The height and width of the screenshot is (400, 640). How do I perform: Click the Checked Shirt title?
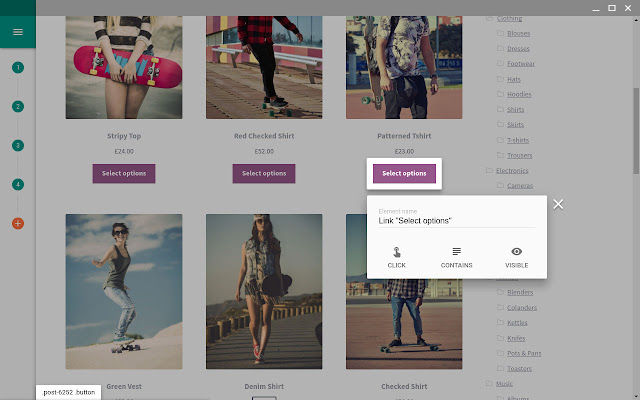click(x=404, y=387)
